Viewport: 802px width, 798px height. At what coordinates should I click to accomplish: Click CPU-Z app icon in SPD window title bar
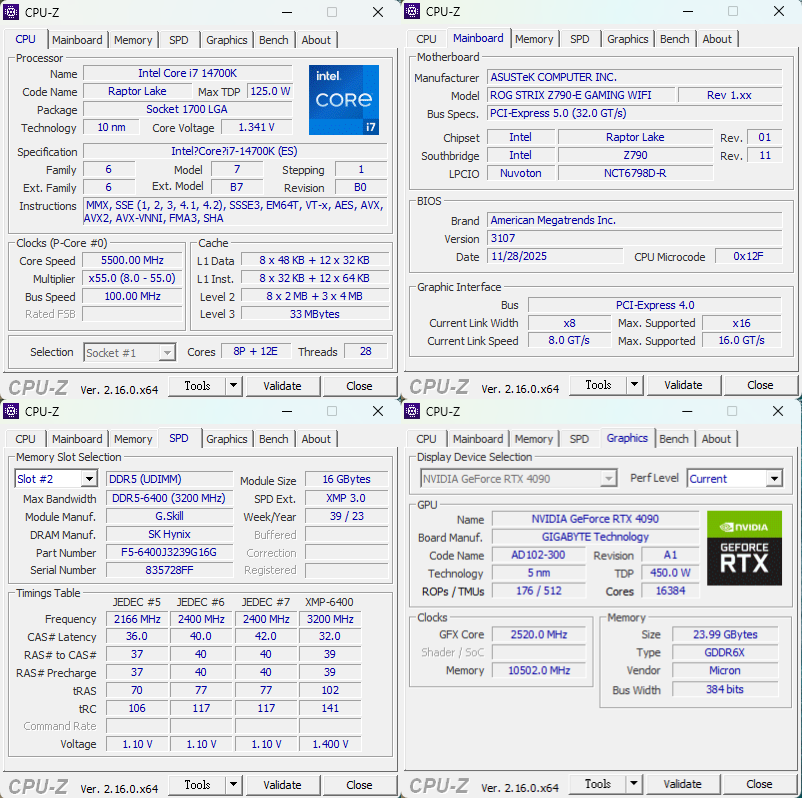click(x=11, y=411)
